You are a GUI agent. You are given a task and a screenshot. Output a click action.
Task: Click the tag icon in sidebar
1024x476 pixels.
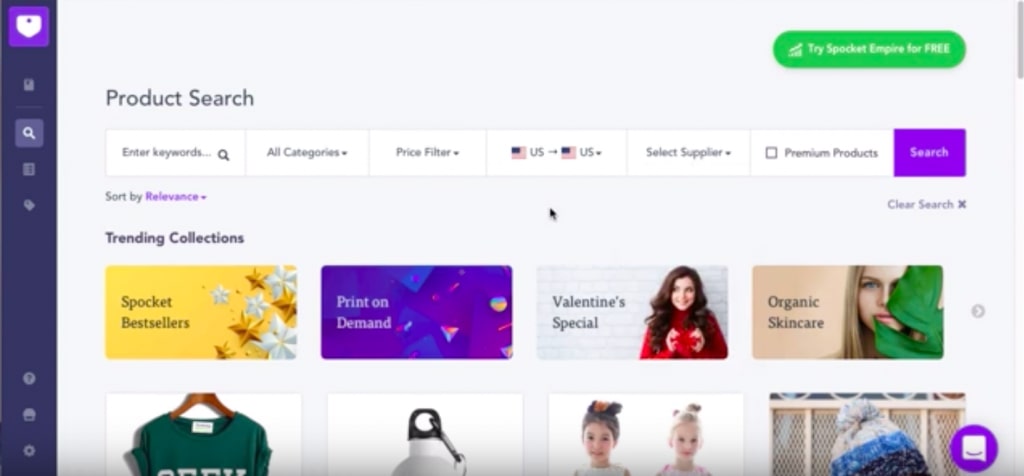point(29,205)
